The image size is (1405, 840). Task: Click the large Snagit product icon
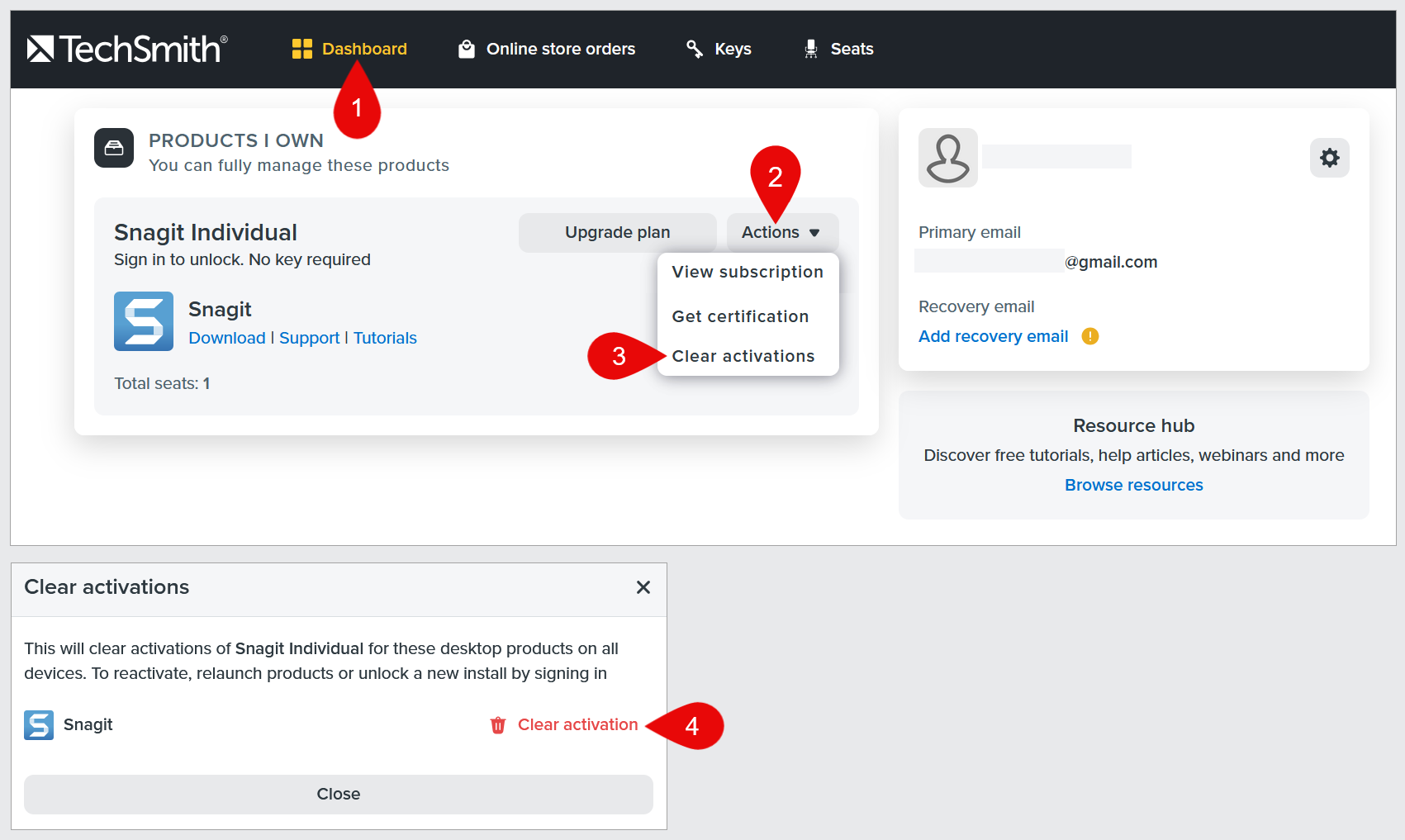coord(144,321)
